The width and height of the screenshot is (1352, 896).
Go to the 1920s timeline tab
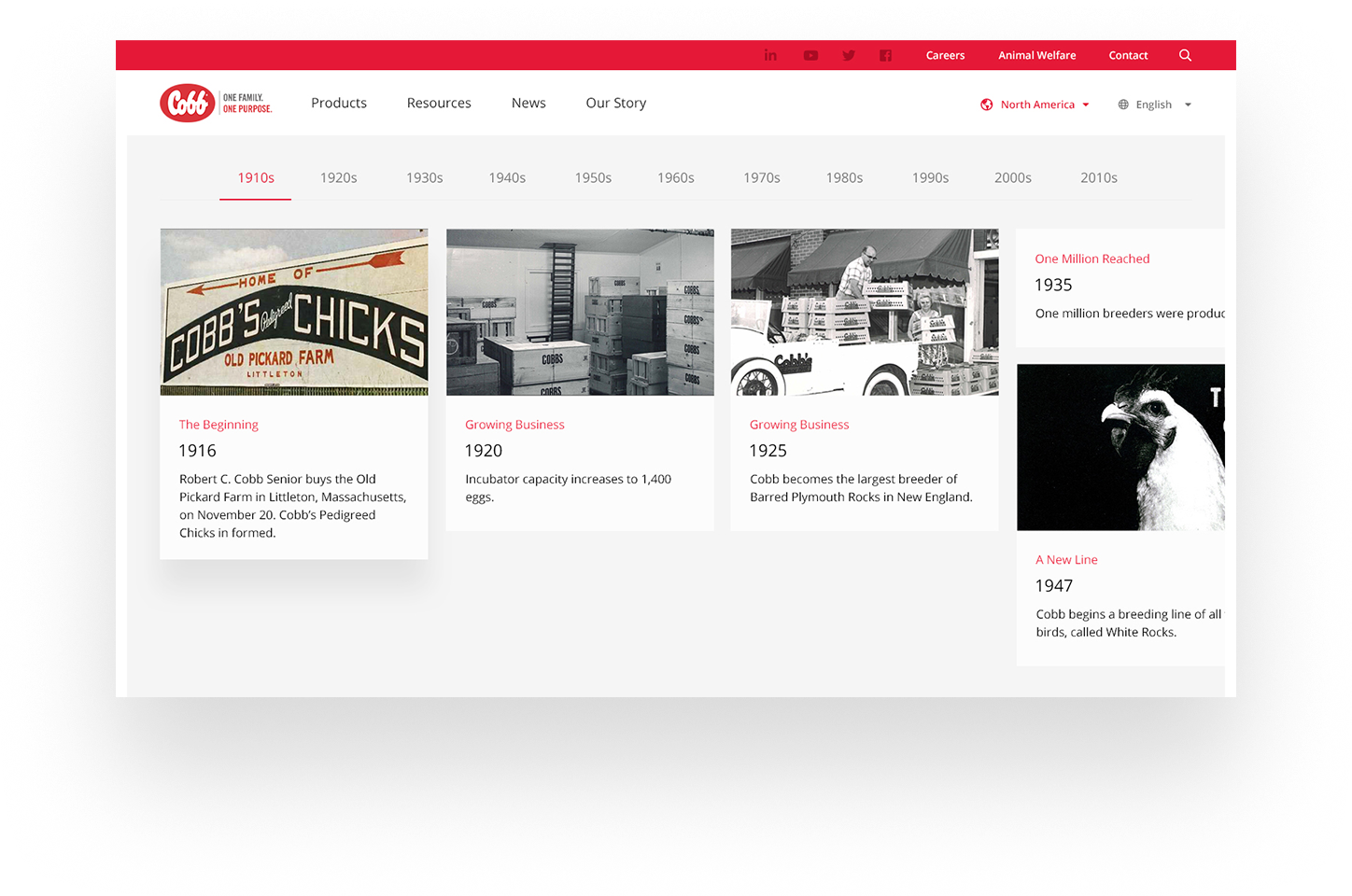[338, 177]
